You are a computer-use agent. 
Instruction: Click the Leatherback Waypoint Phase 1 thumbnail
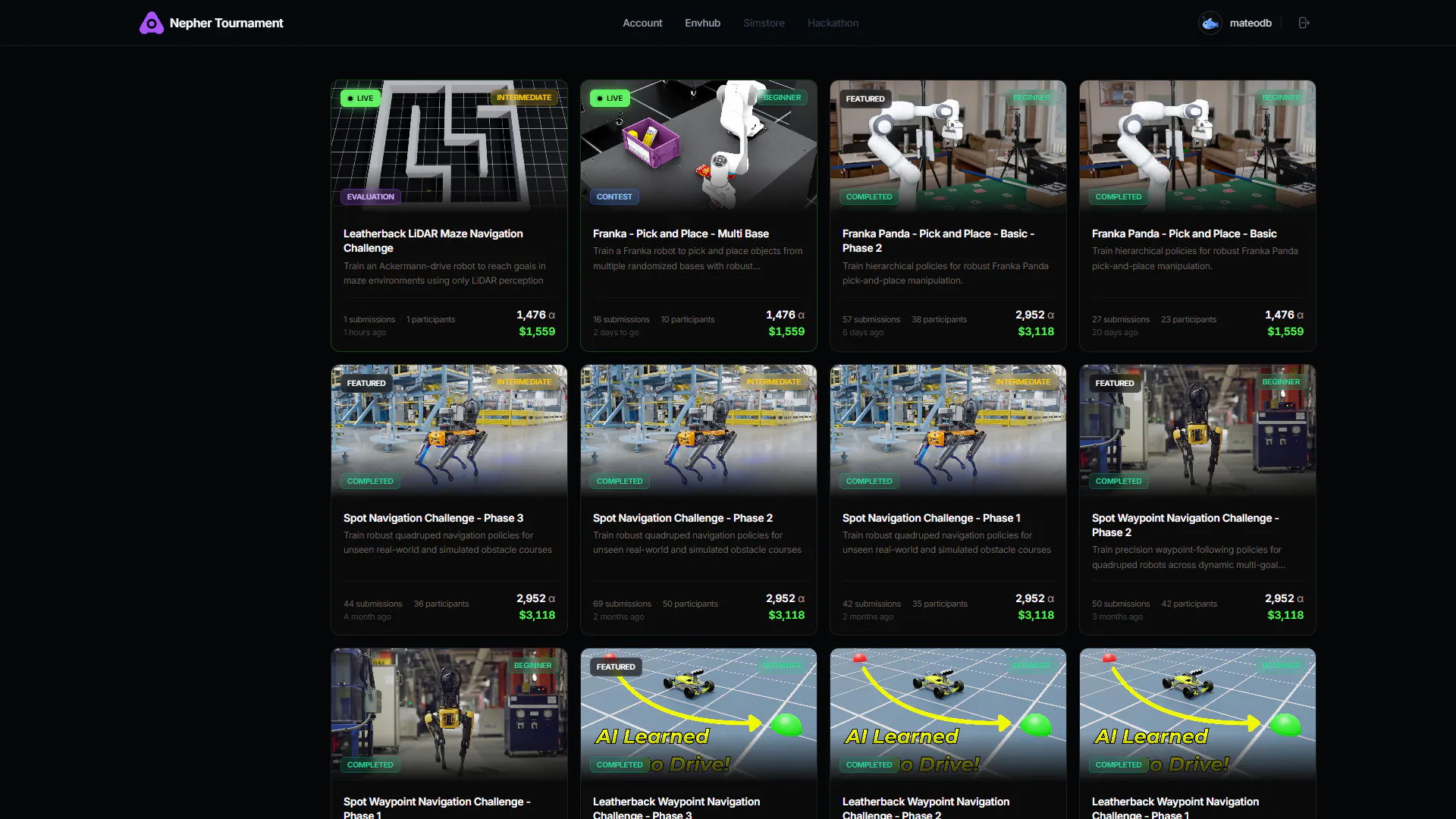1197,714
